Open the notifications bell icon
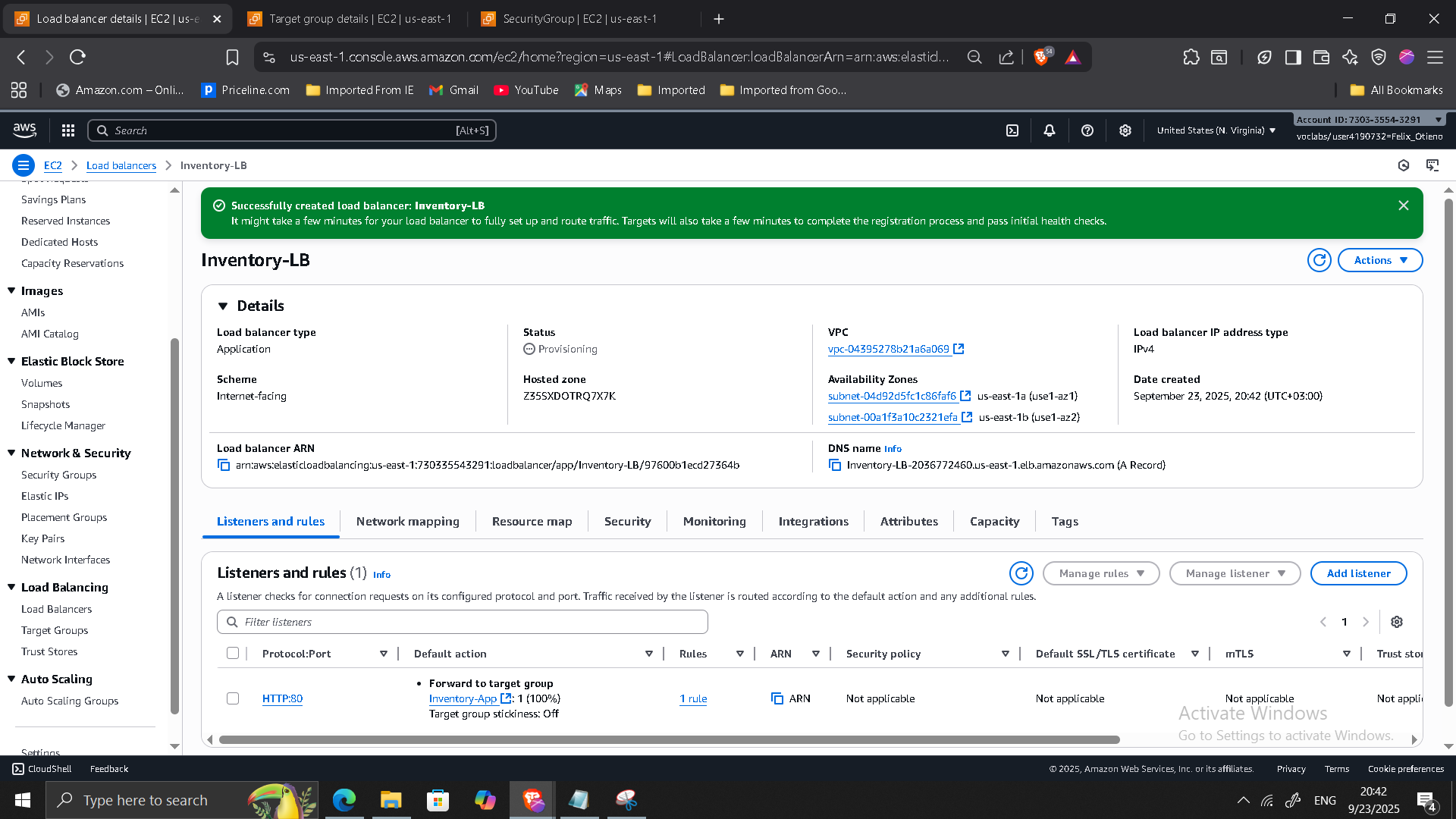This screenshot has width=1456, height=819. pyautogui.click(x=1050, y=130)
